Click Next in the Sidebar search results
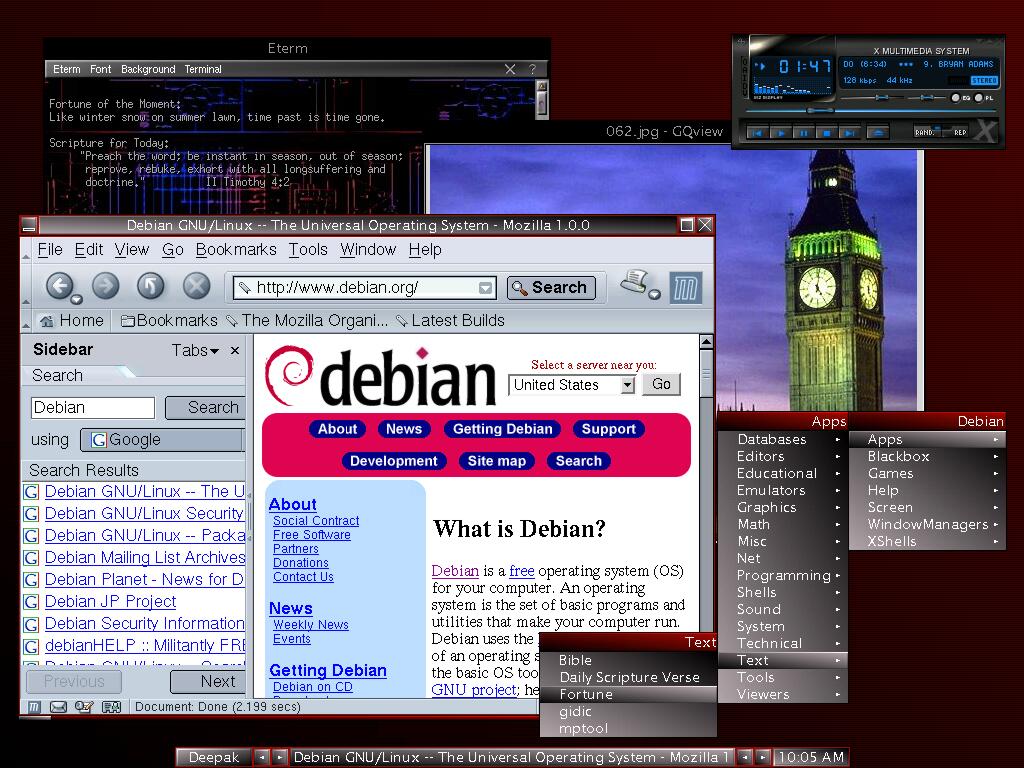 coord(208,682)
